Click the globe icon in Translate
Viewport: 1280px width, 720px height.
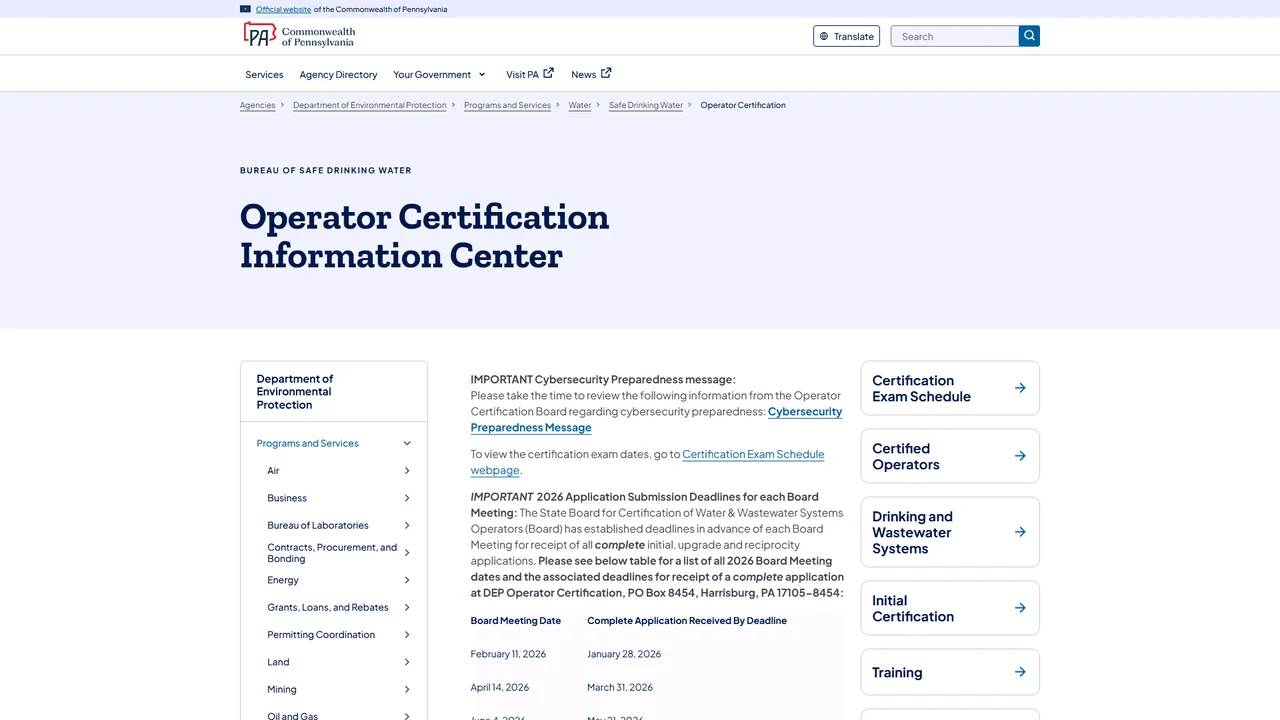point(824,36)
